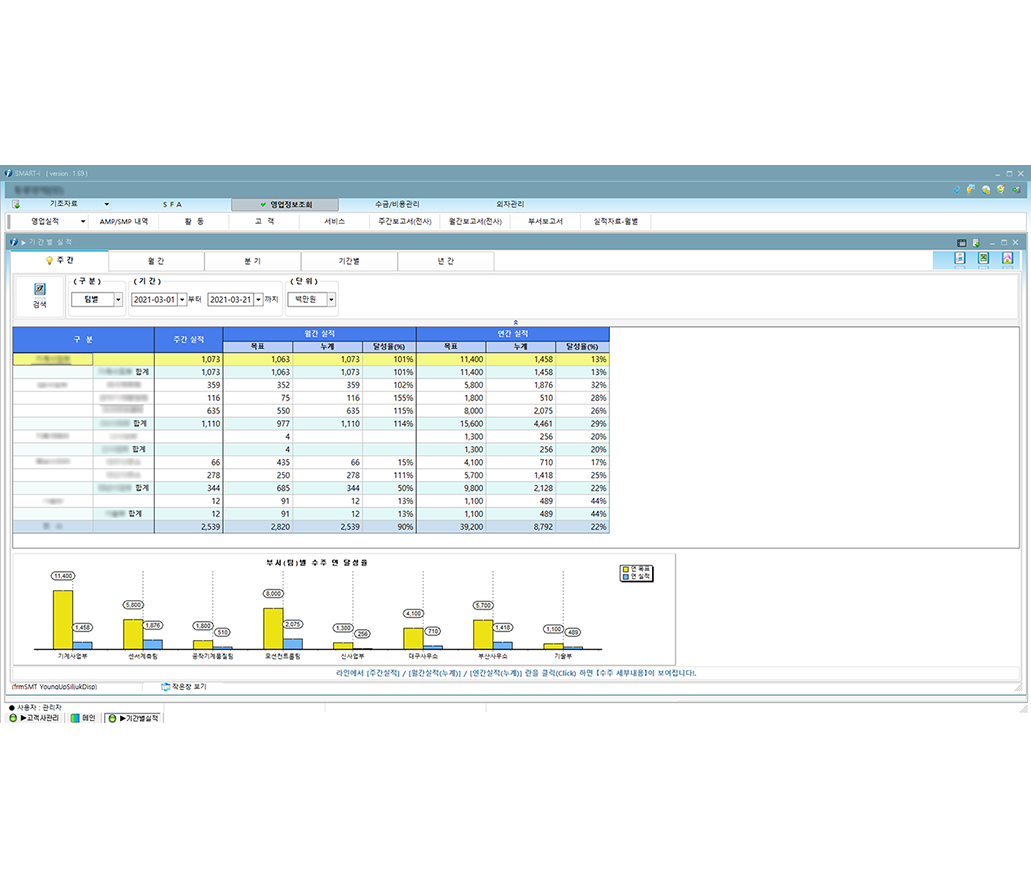
Task: Click the Excel export icon in panel toolbar
Action: click(x=982, y=259)
